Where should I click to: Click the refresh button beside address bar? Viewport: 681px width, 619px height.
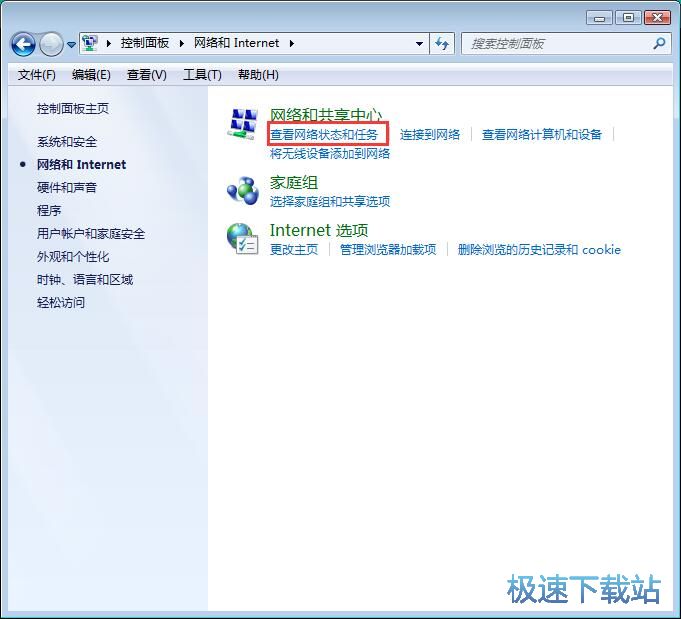442,43
